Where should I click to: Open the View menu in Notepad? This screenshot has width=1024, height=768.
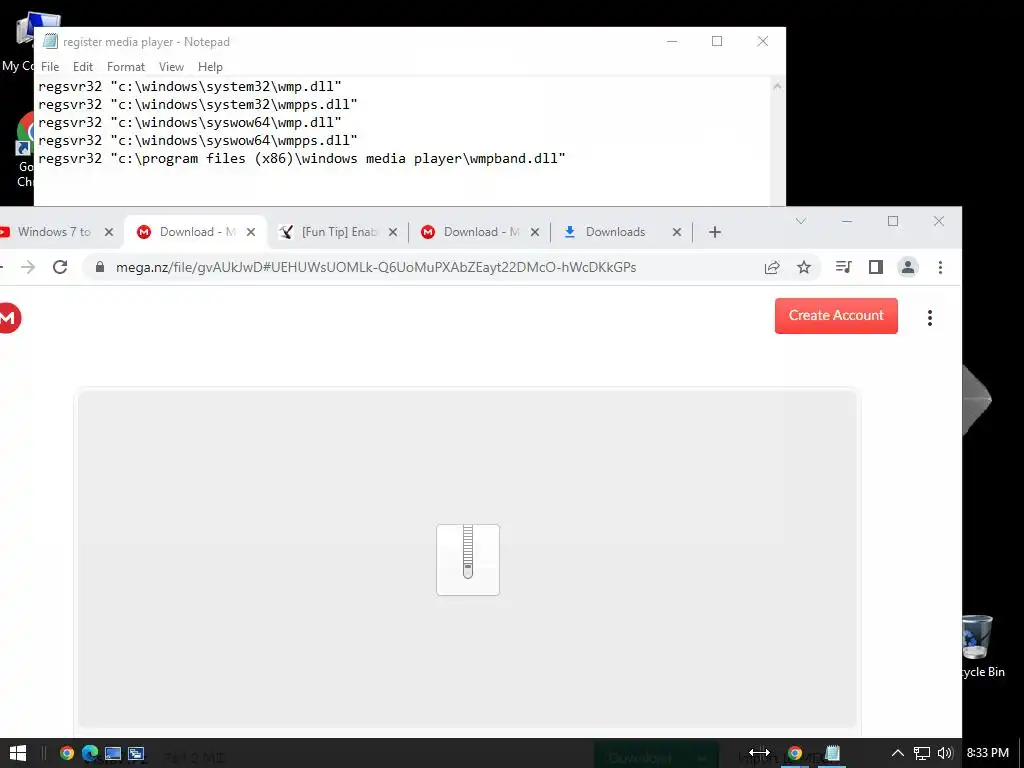171,67
